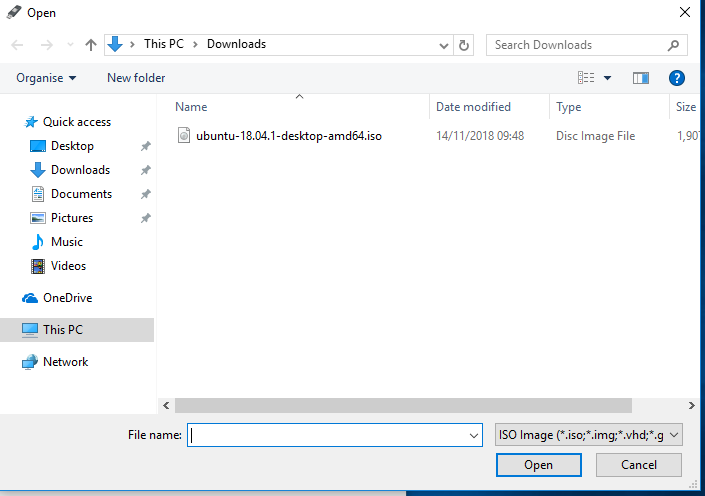
Task: Expand chevron between This PC and Downloads
Action: point(196,45)
